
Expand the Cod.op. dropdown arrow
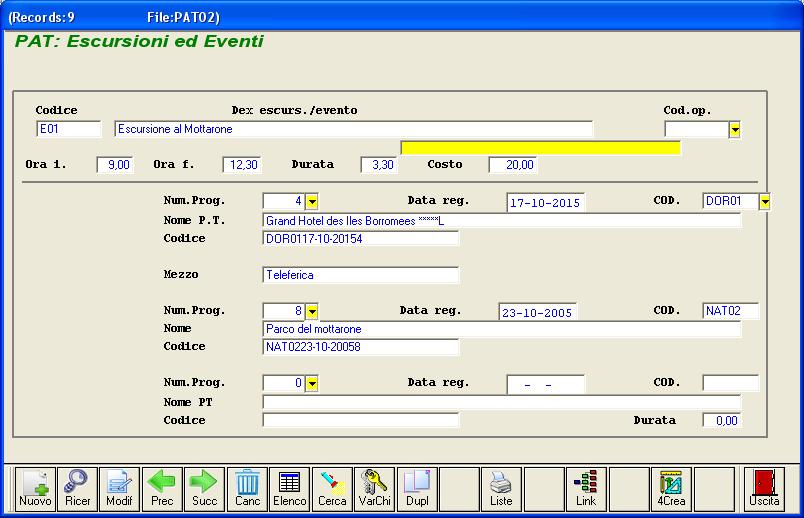(x=735, y=130)
